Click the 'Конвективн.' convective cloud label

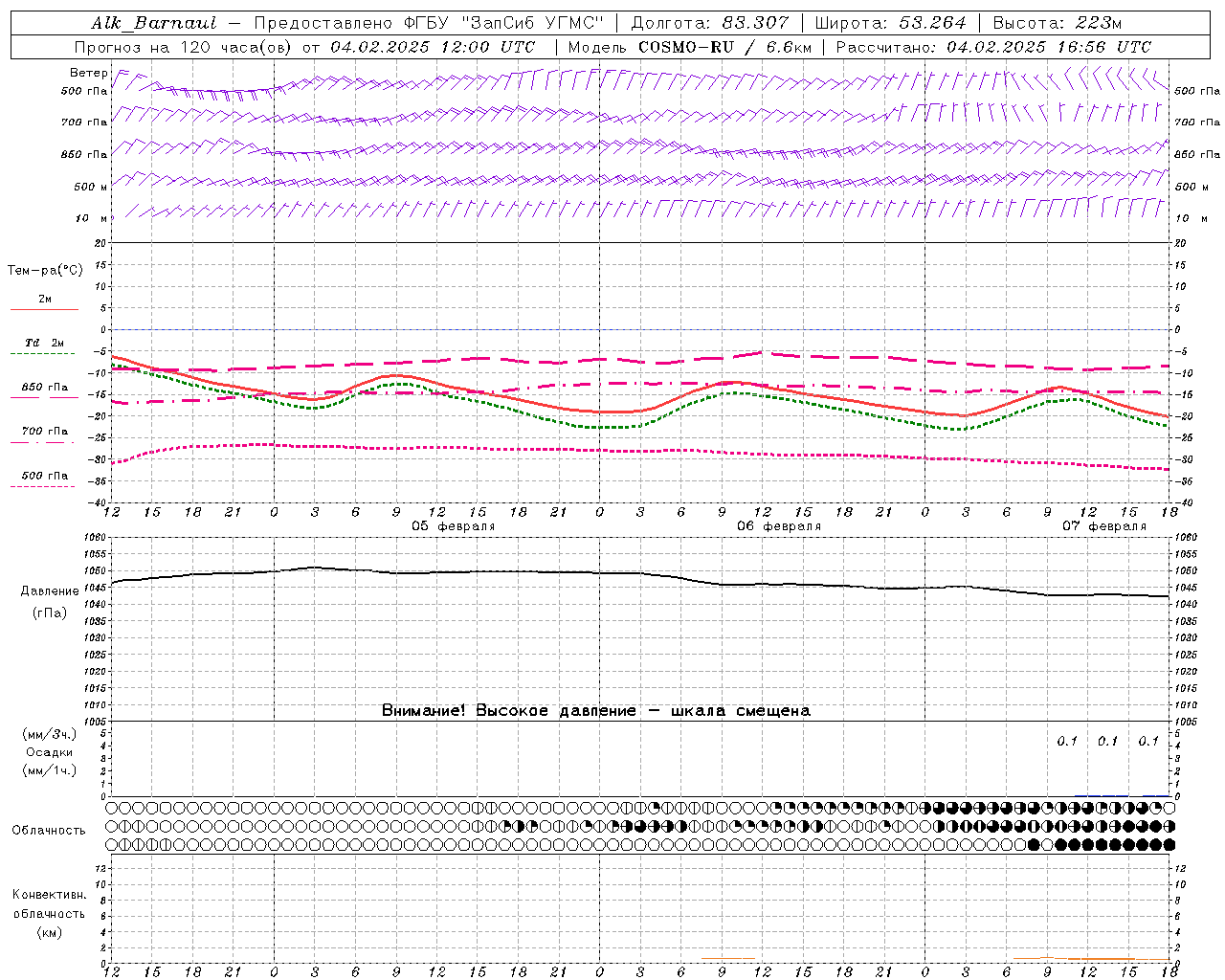49,895
